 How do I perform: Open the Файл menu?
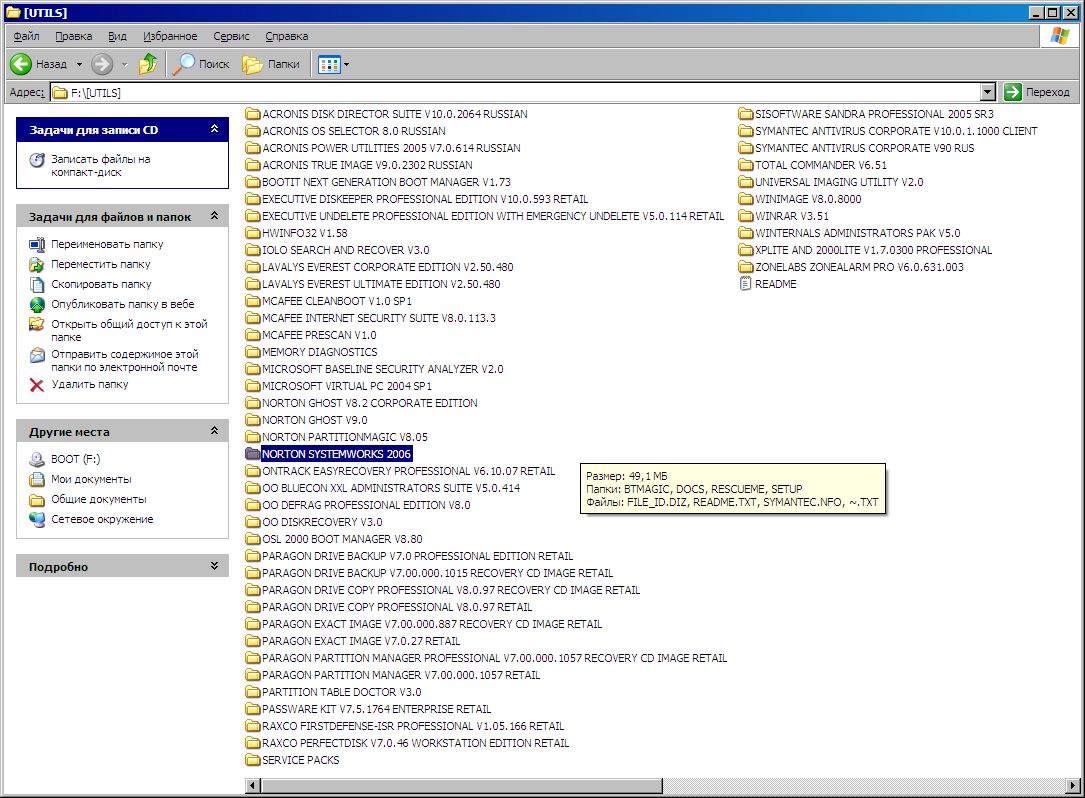26,36
